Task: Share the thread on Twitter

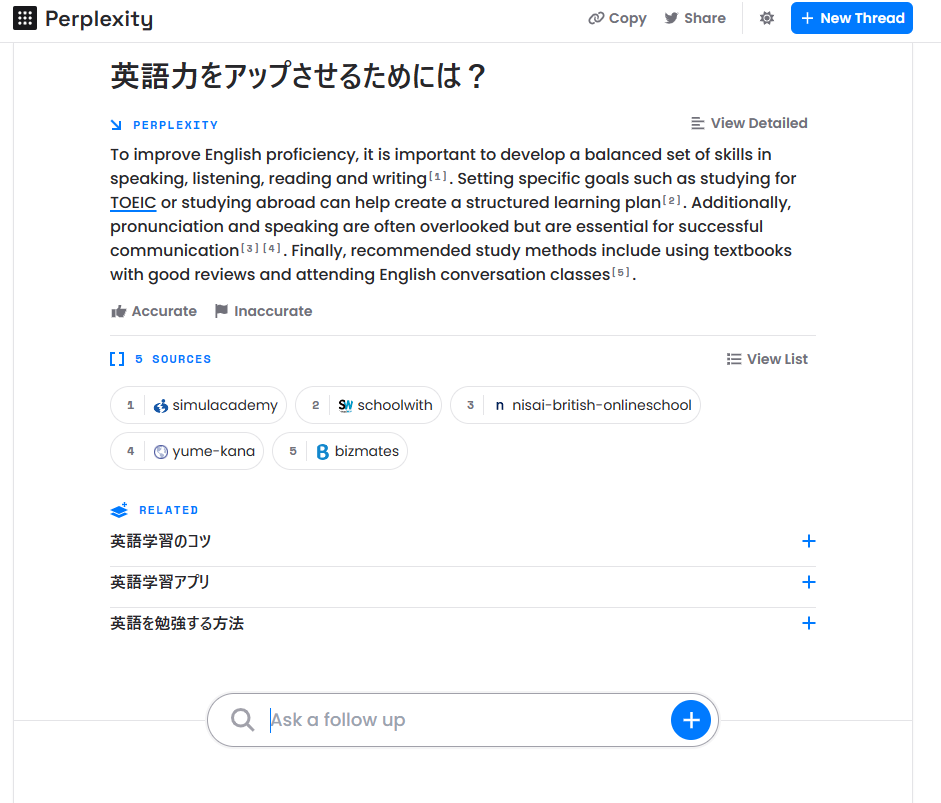Action: coord(695,18)
